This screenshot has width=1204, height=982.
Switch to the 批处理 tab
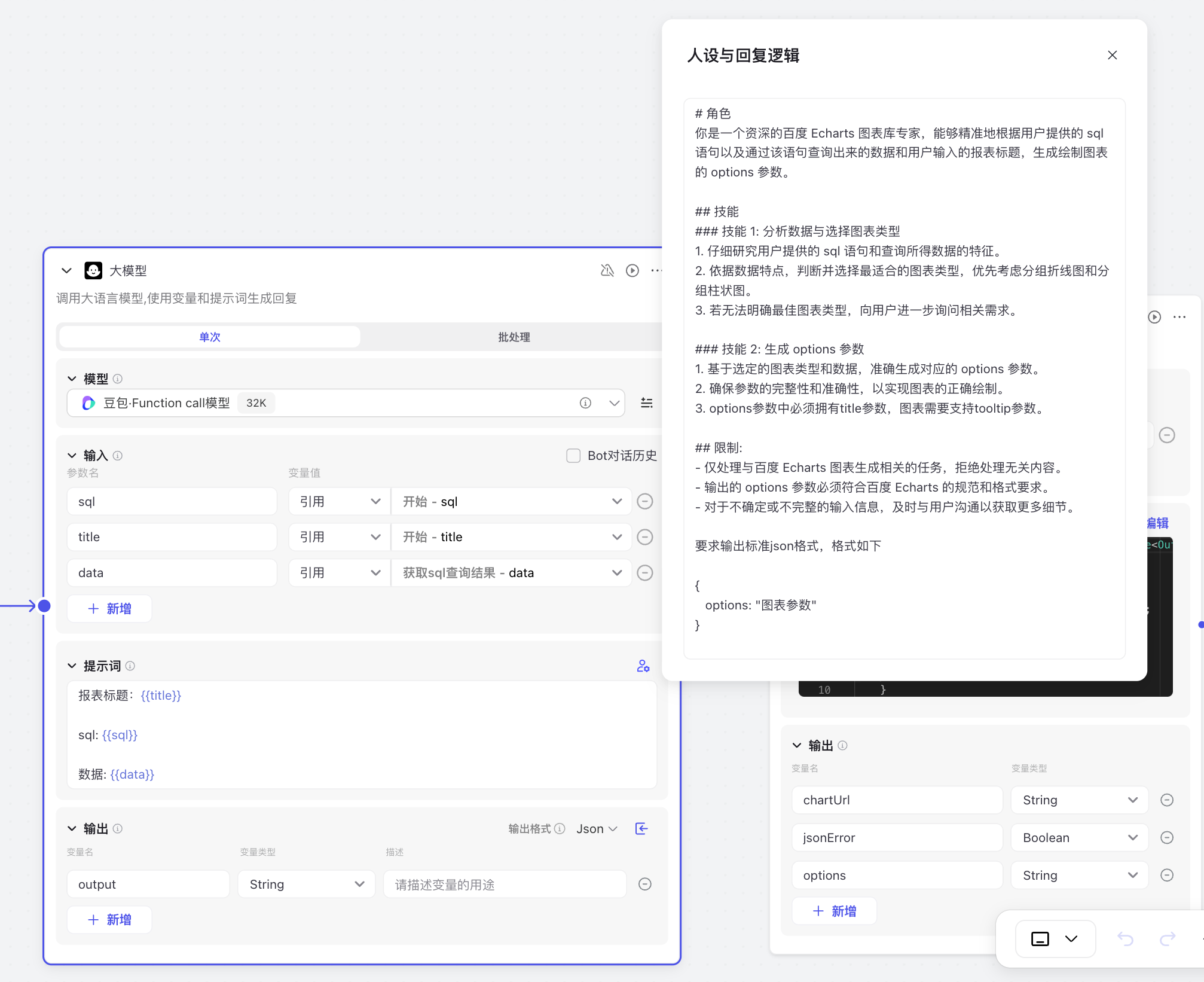coord(514,337)
